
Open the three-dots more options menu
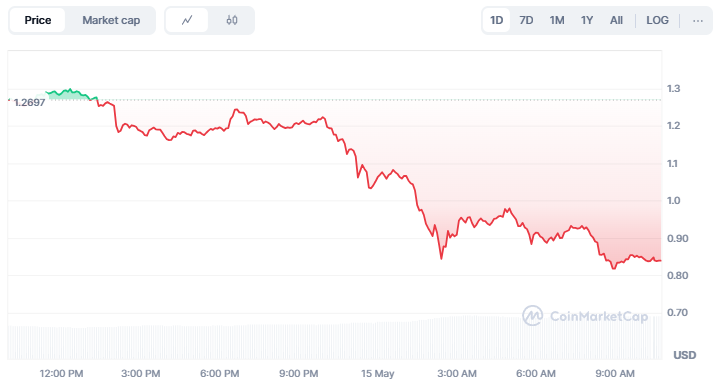pos(697,20)
